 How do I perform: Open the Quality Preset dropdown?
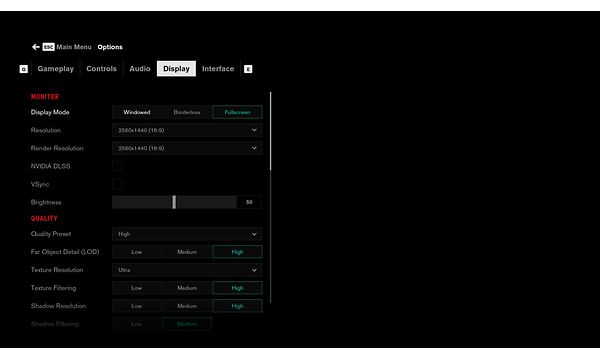tap(187, 234)
